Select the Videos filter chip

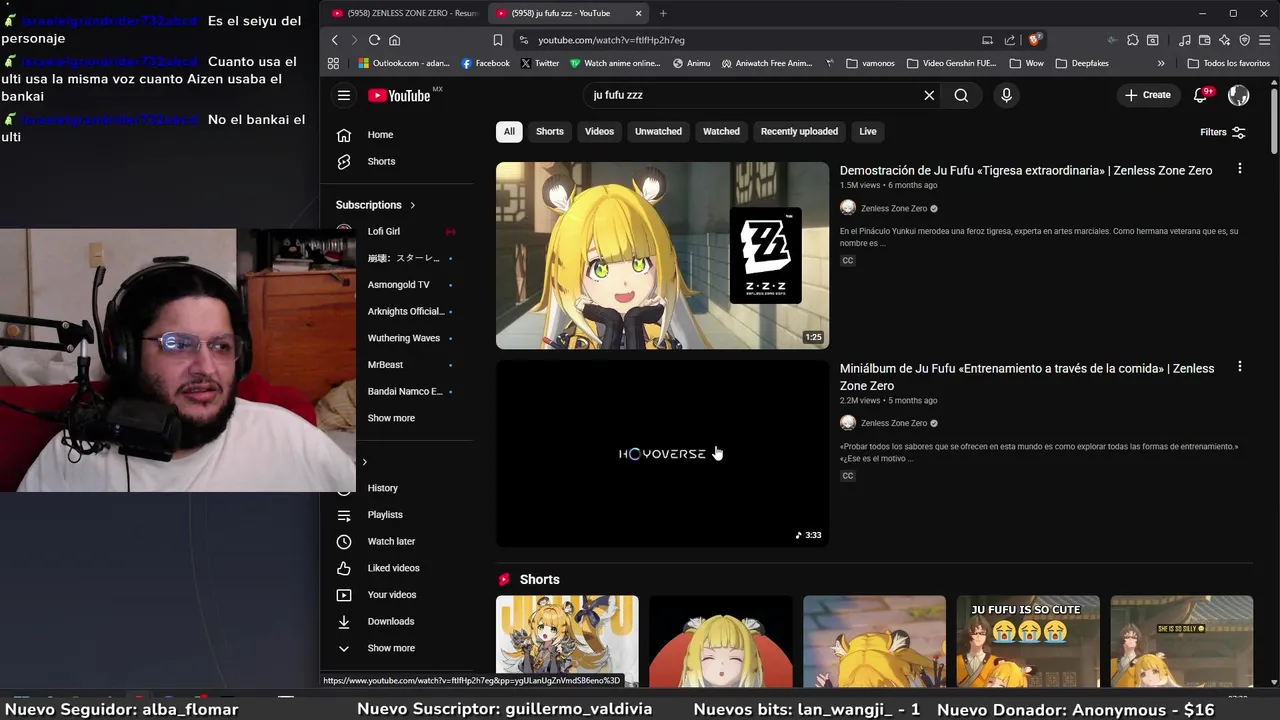599,131
